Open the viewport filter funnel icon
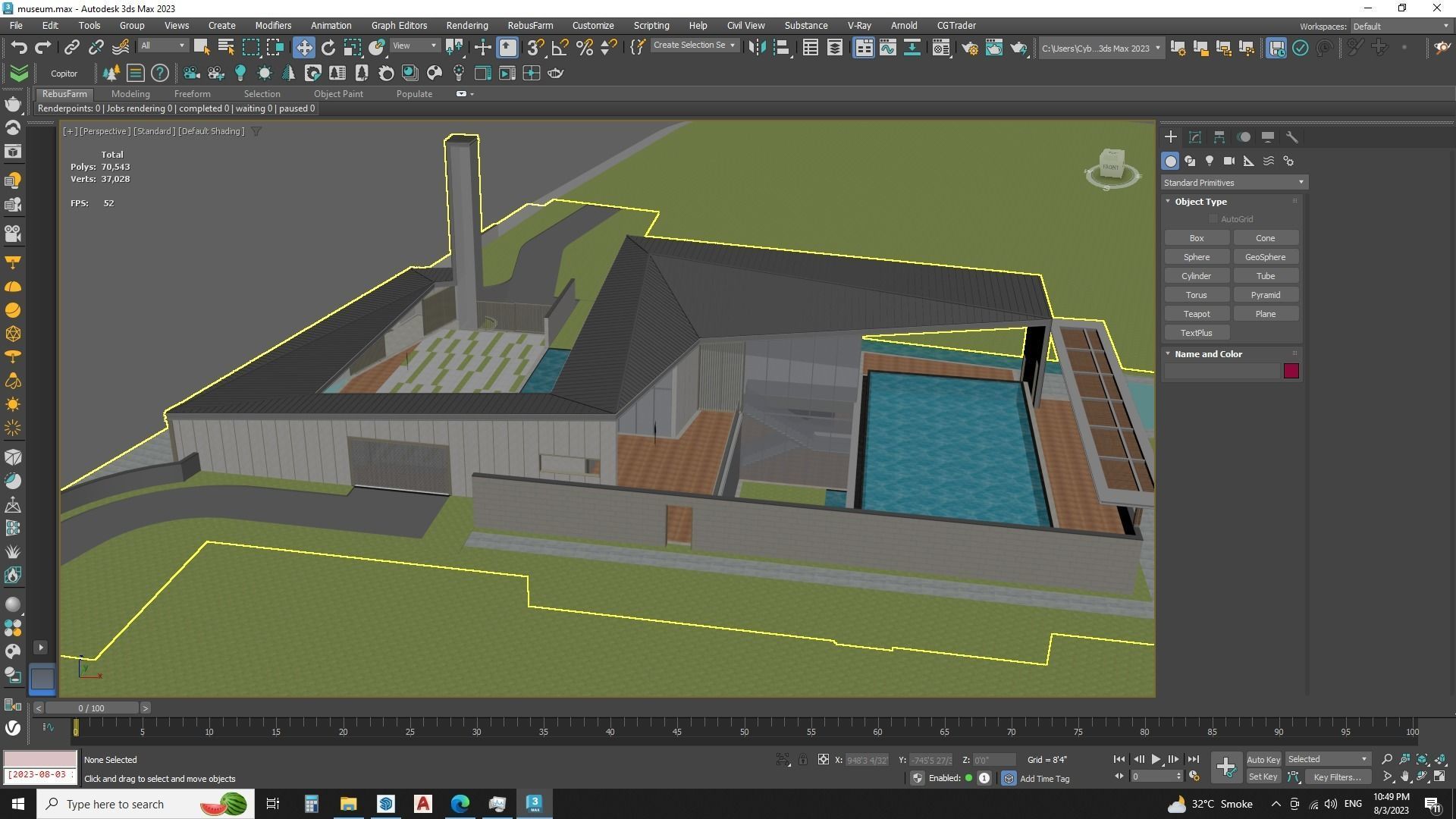 click(256, 131)
